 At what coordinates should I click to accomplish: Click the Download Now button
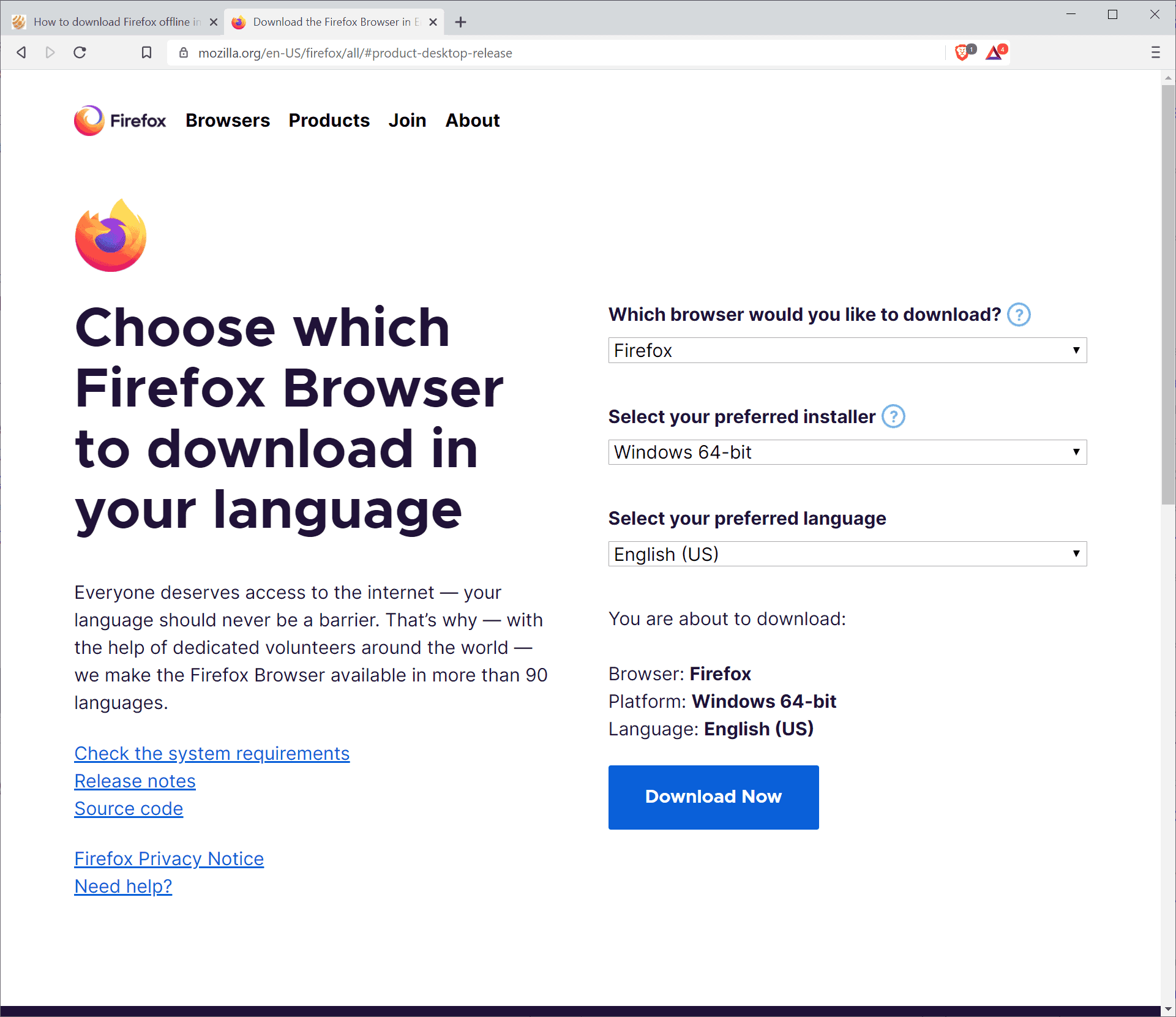click(713, 797)
